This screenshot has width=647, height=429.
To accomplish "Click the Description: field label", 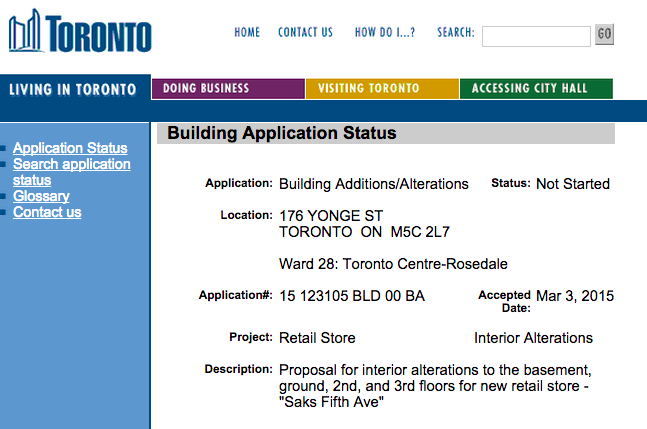I will click(238, 369).
